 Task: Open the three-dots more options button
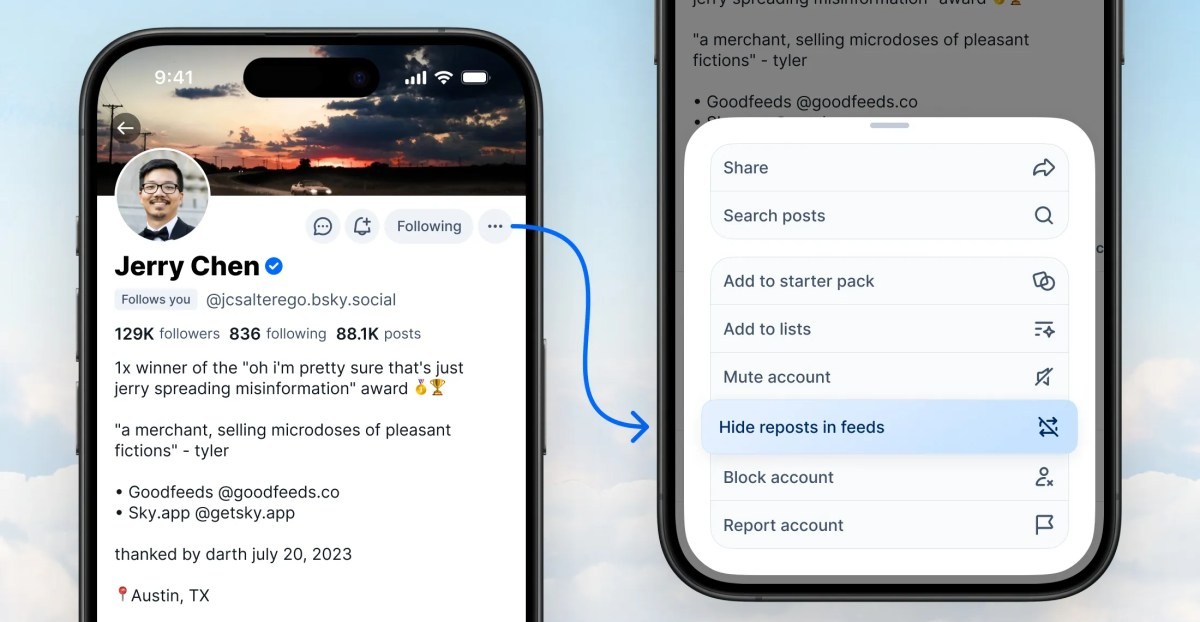pyautogui.click(x=495, y=226)
